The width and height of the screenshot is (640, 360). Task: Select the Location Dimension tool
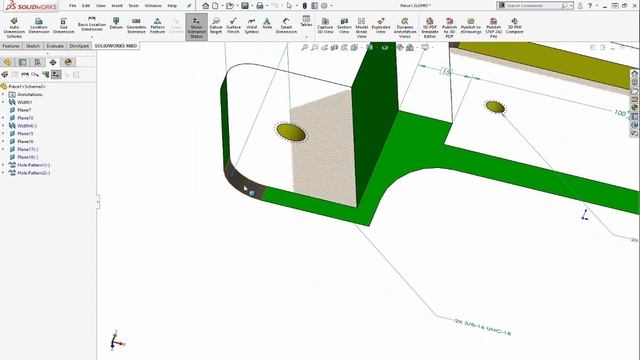(39, 26)
